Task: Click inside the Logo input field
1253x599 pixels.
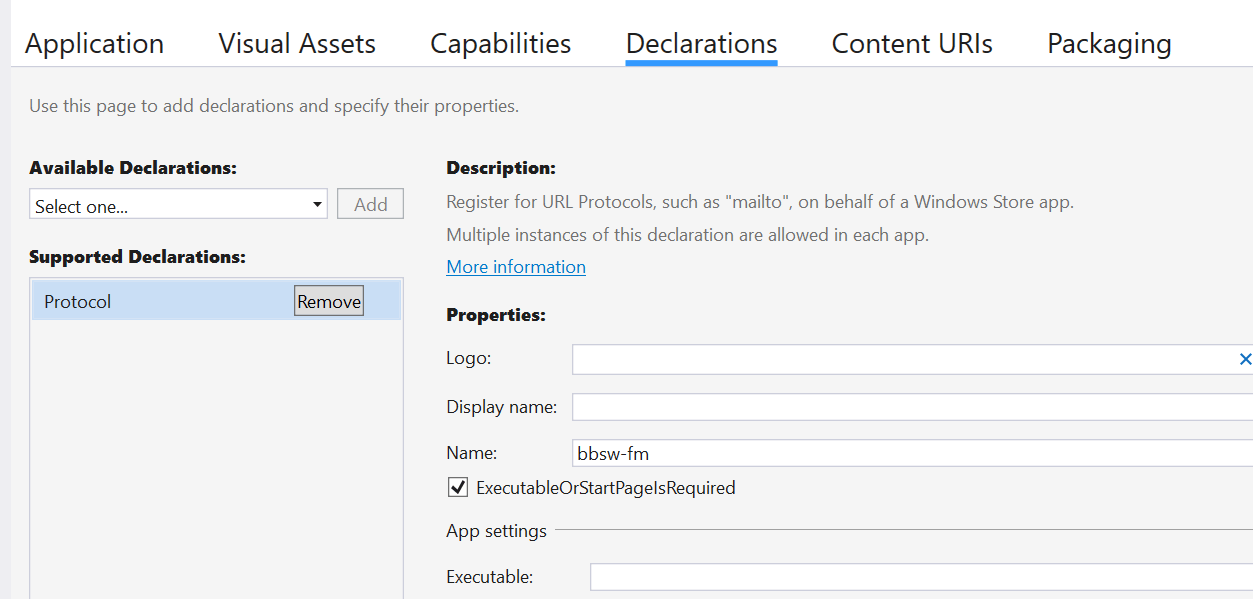Action: coord(850,358)
